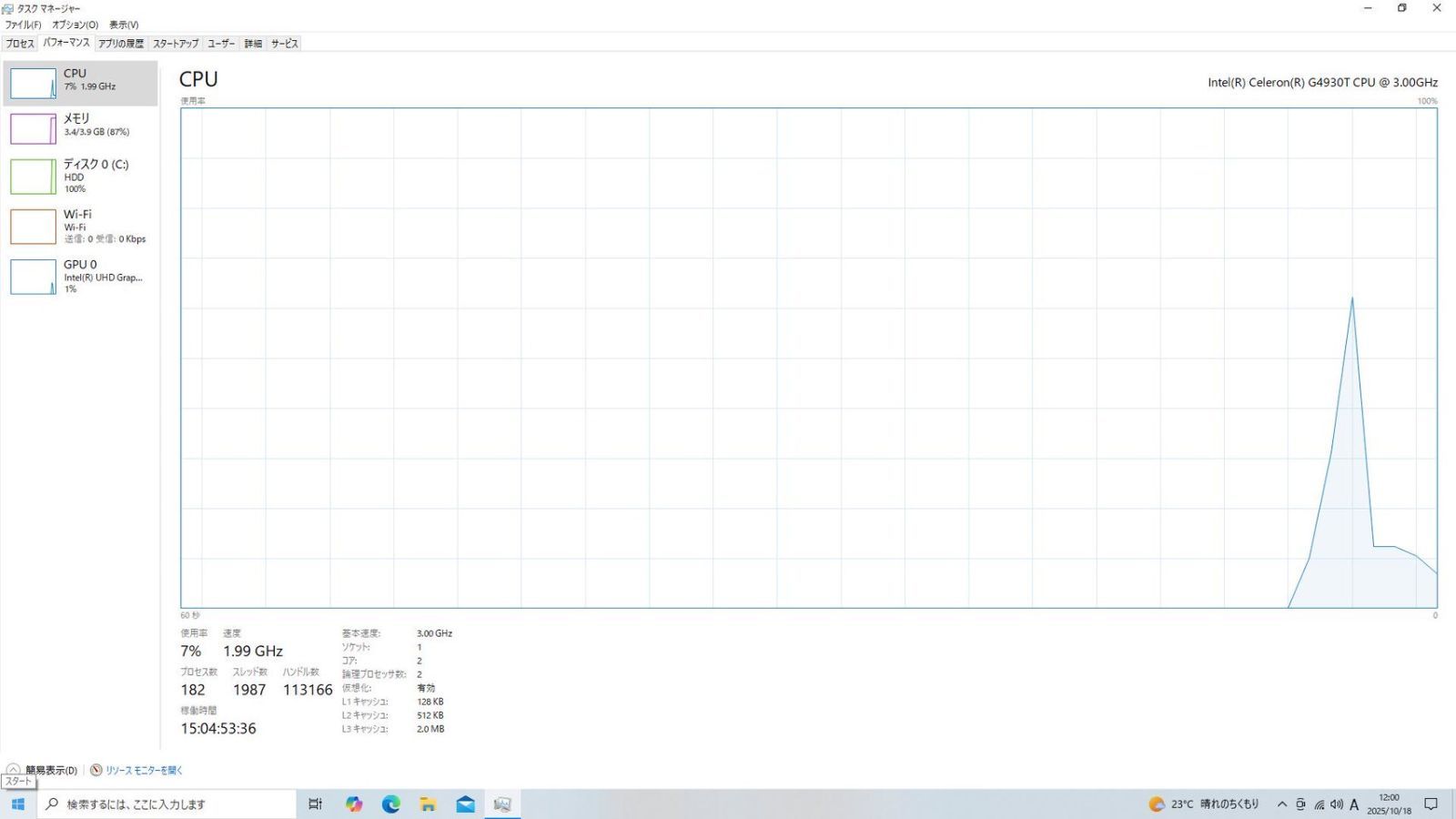The height and width of the screenshot is (819, 1456).
Task: Click the リソース モニターを開く link
Action: pos(144,770)
